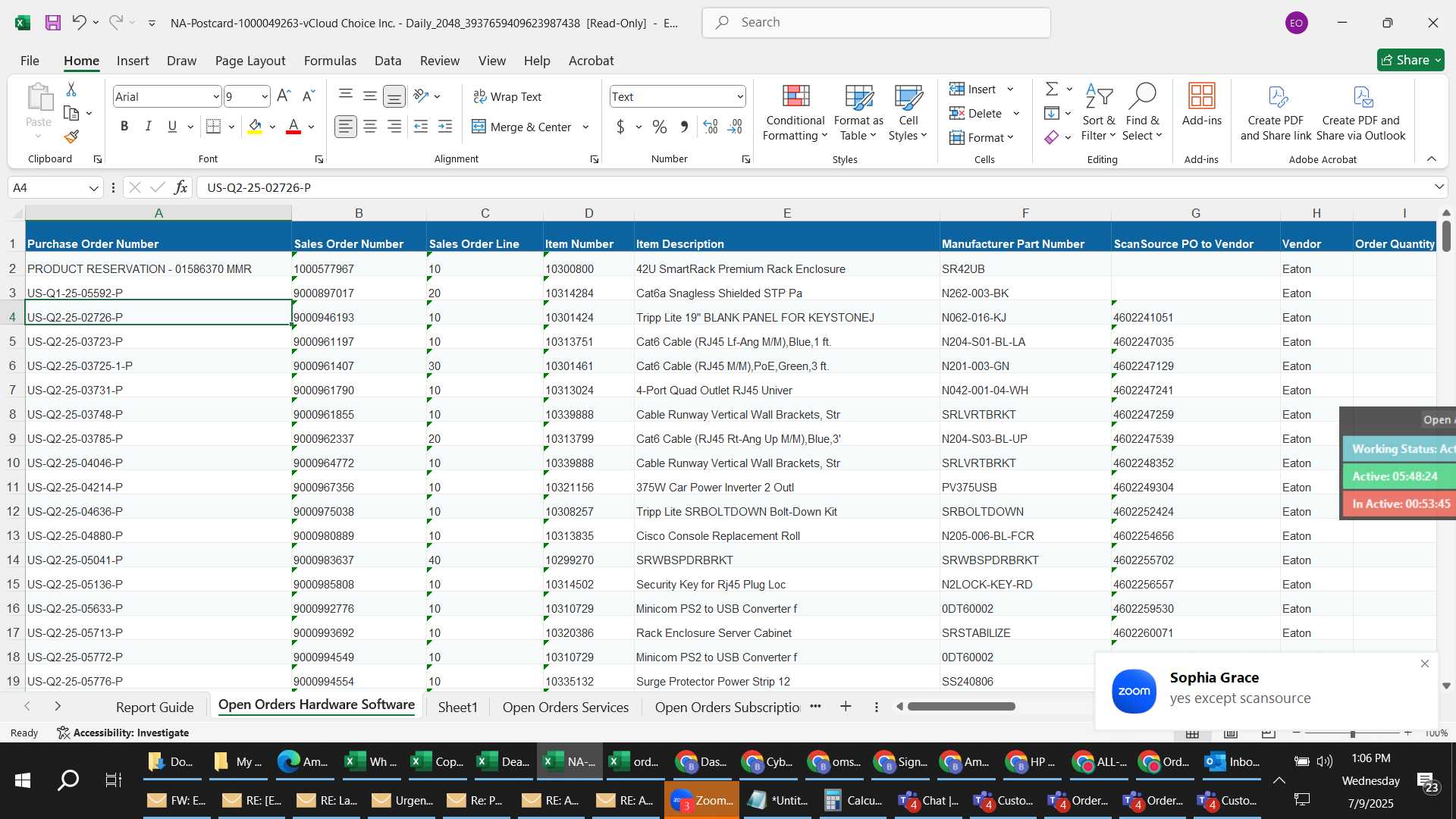The image size is (1456, 819).
Task: Open the File menu
Action: (x=30, y=61)
